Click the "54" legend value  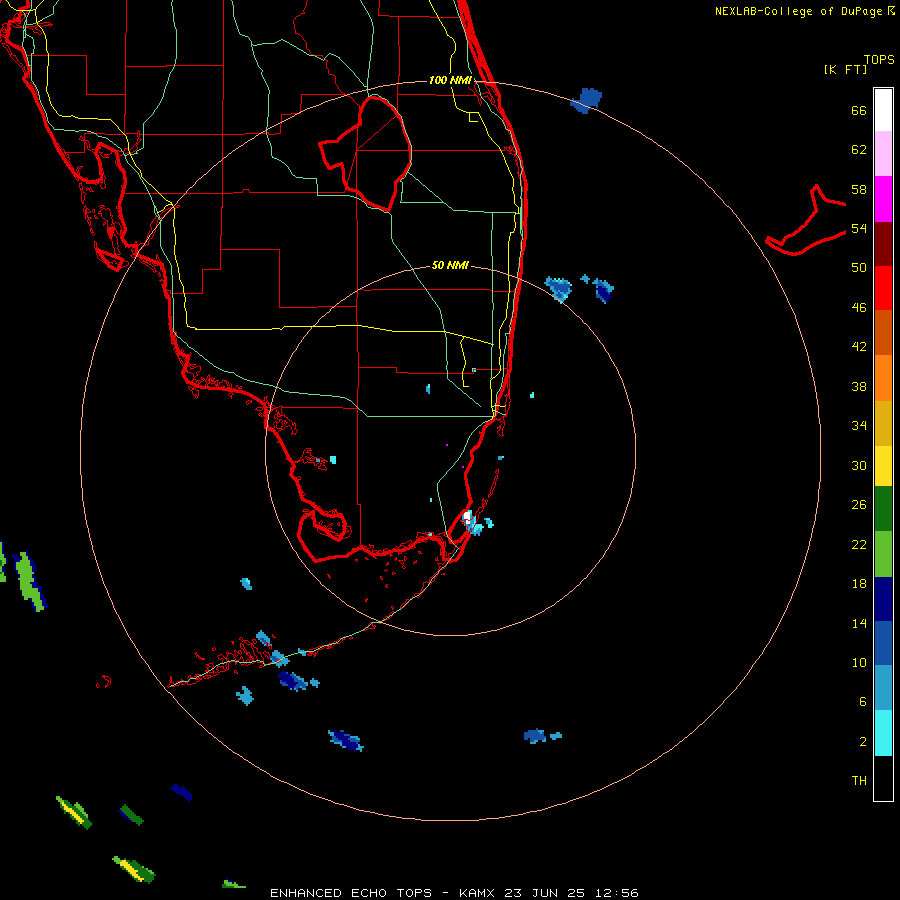pos(859,228)
